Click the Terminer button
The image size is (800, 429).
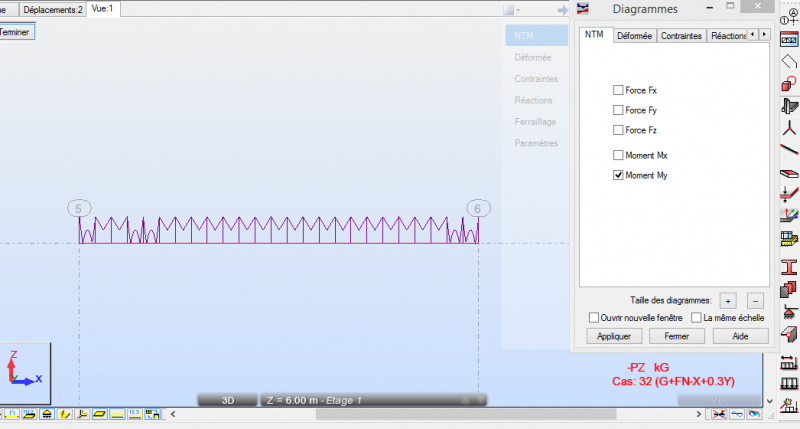pos(15,32)
